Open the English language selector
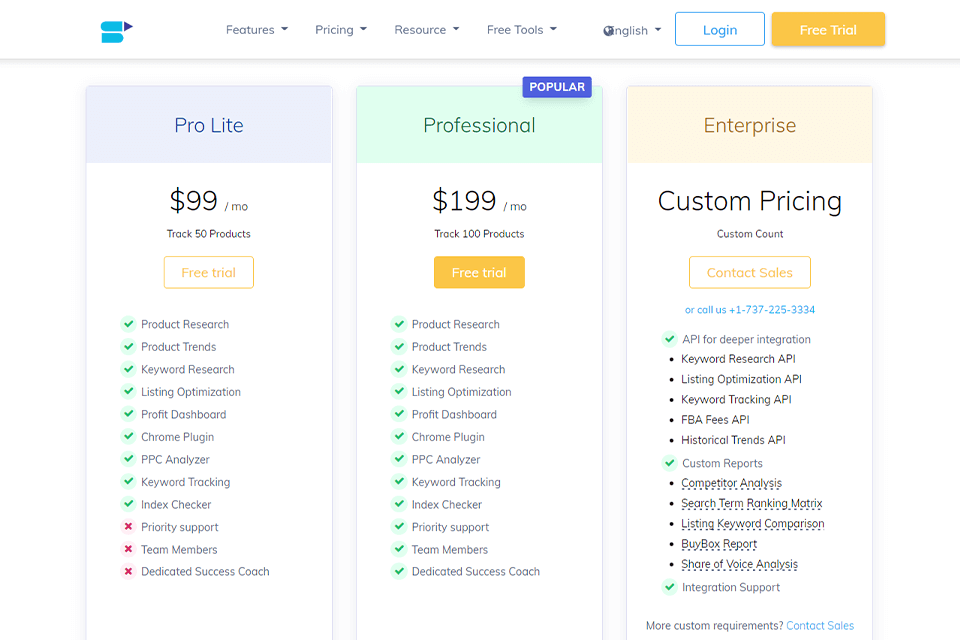The image size is (960, 640). coord(633,30)
